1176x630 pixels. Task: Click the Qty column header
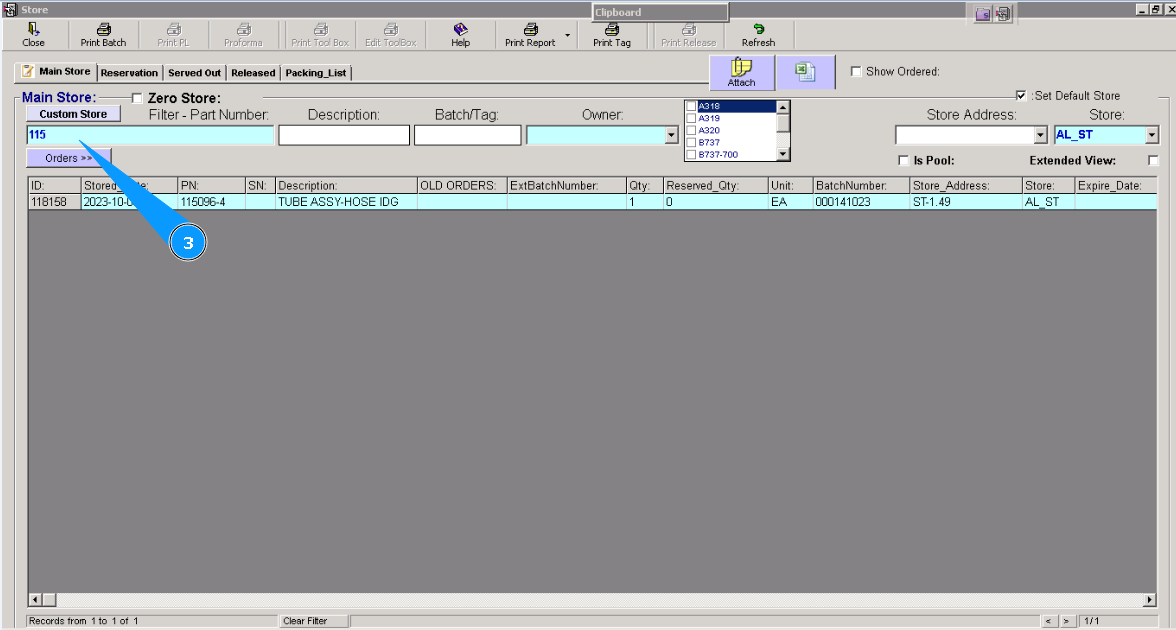click(x=644, y=185)
